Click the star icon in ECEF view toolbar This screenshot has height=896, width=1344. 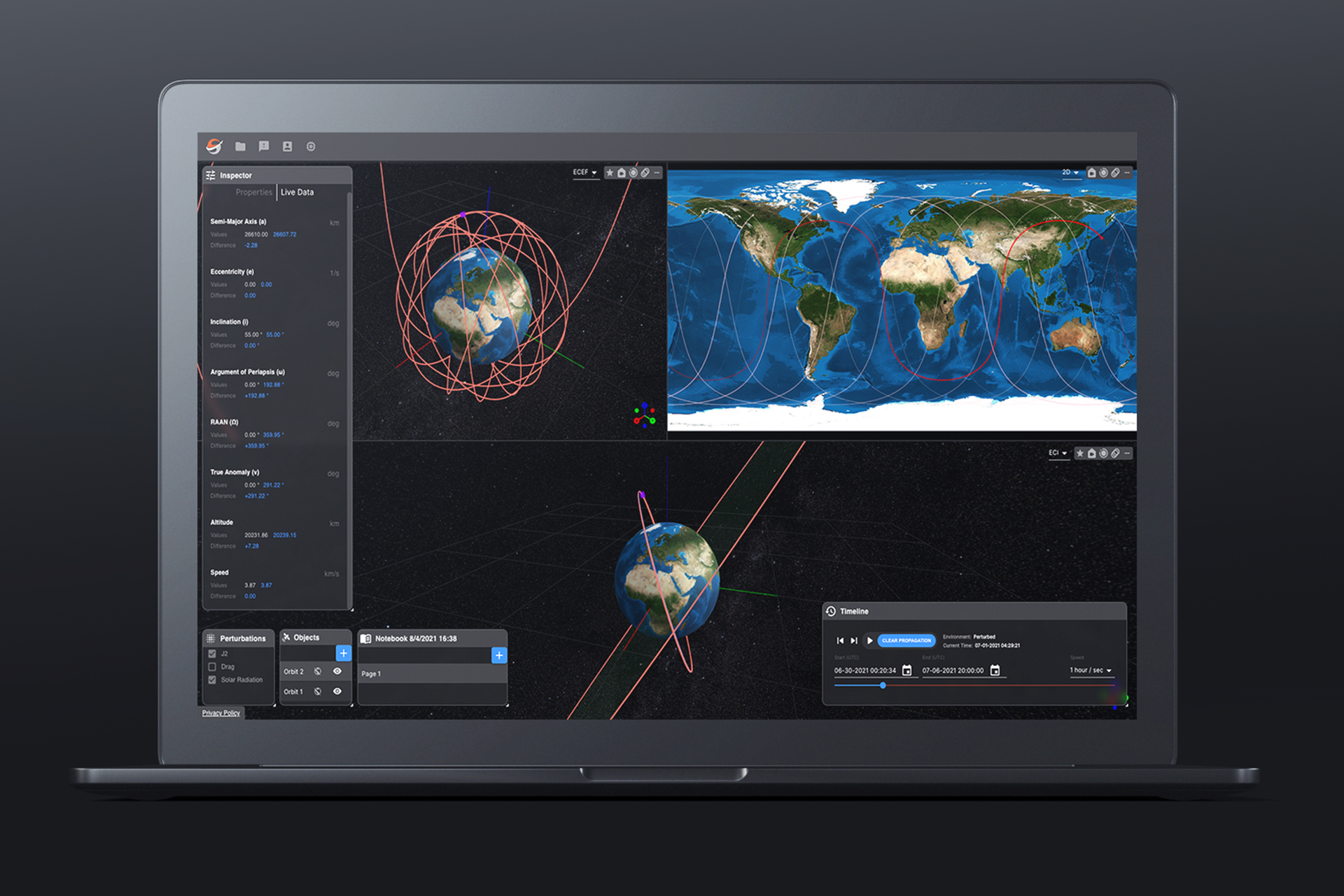[610, 172]
